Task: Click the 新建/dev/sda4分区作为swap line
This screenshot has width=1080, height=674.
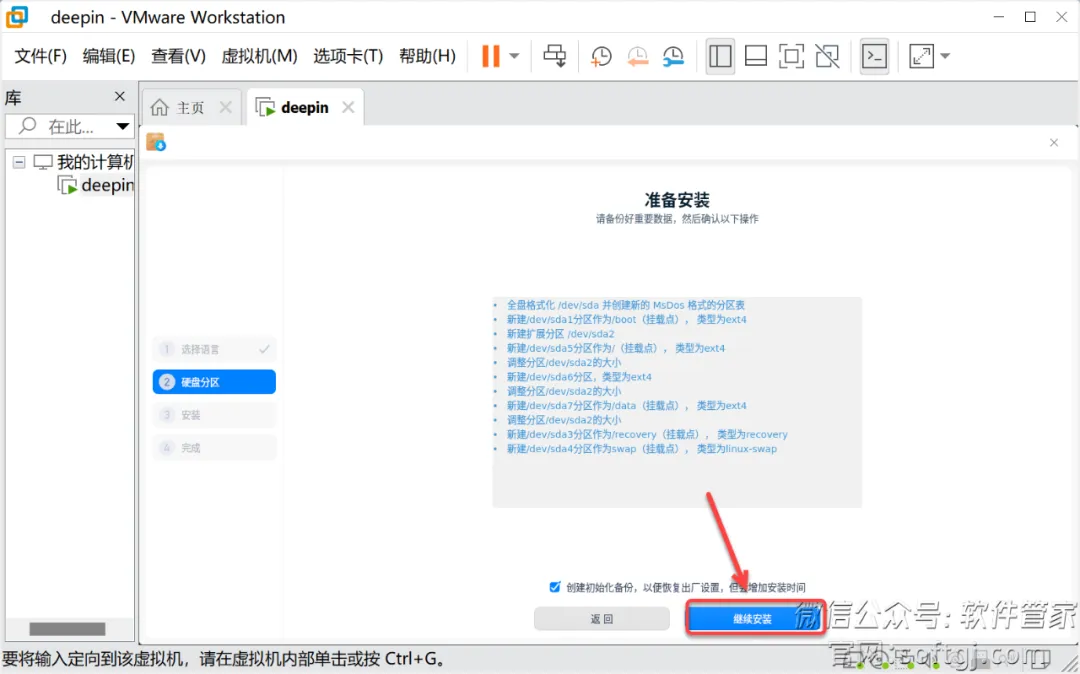Action: click(x=641, y=449)
